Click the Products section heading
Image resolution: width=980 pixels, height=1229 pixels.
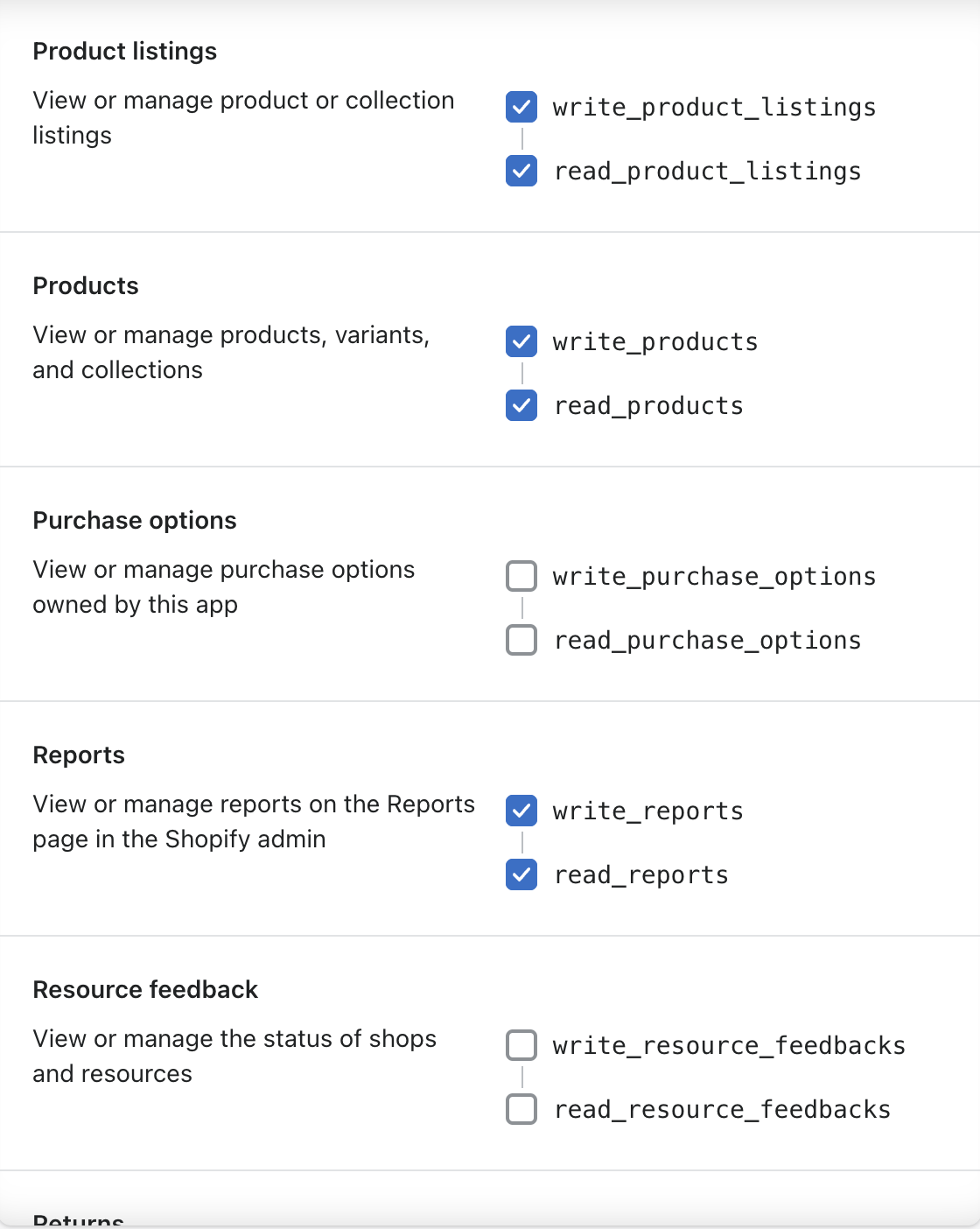(x=86, y=286)
